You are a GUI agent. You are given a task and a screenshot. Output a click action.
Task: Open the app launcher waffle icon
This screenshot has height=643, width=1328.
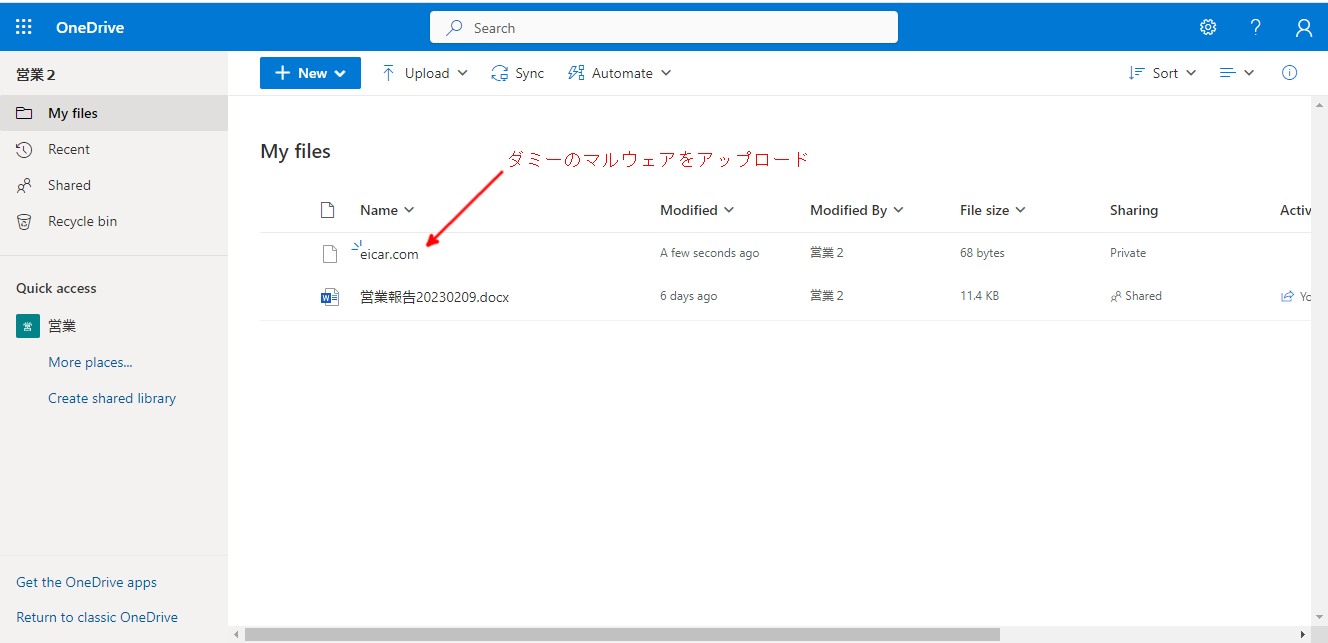coord(24,27)
